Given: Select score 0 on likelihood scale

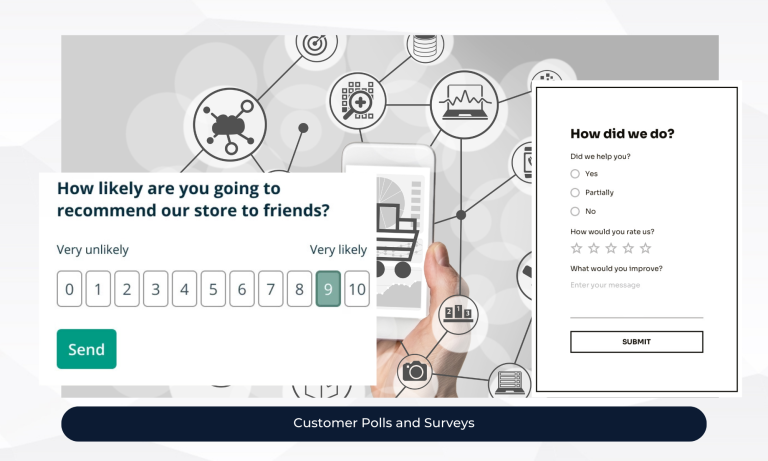Looking at the screenshot, I should (x=69, y=290).
